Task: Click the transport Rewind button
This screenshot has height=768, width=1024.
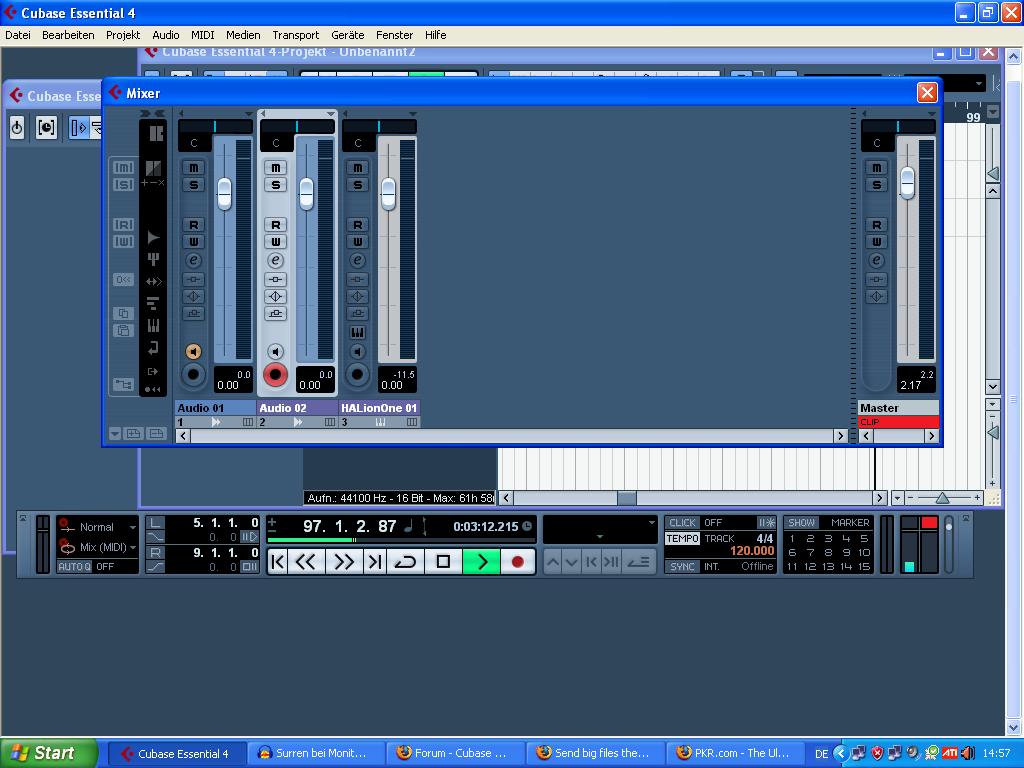Action: [x=306, y=562]
